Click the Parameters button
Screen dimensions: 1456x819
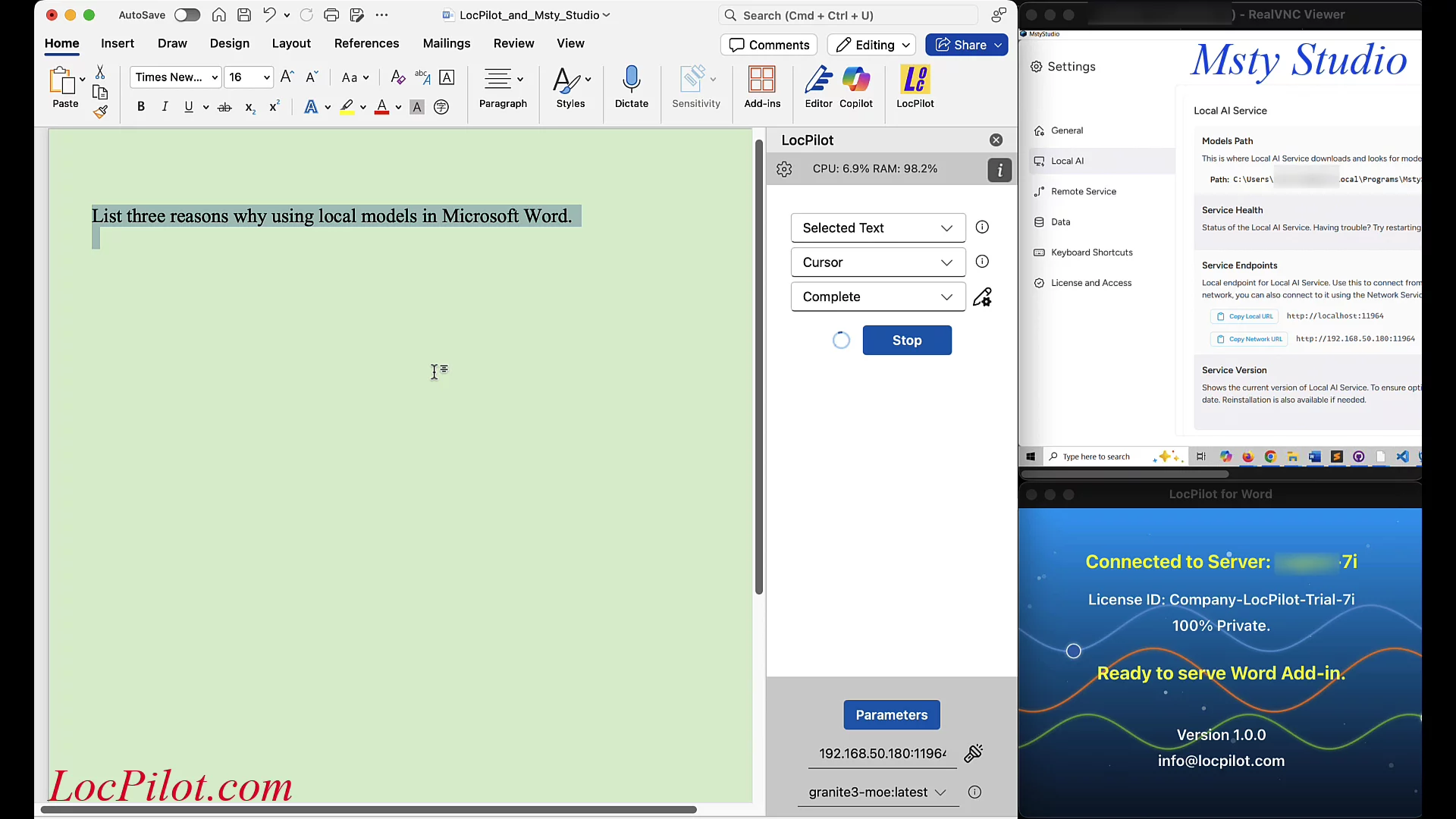click(892, 714)
